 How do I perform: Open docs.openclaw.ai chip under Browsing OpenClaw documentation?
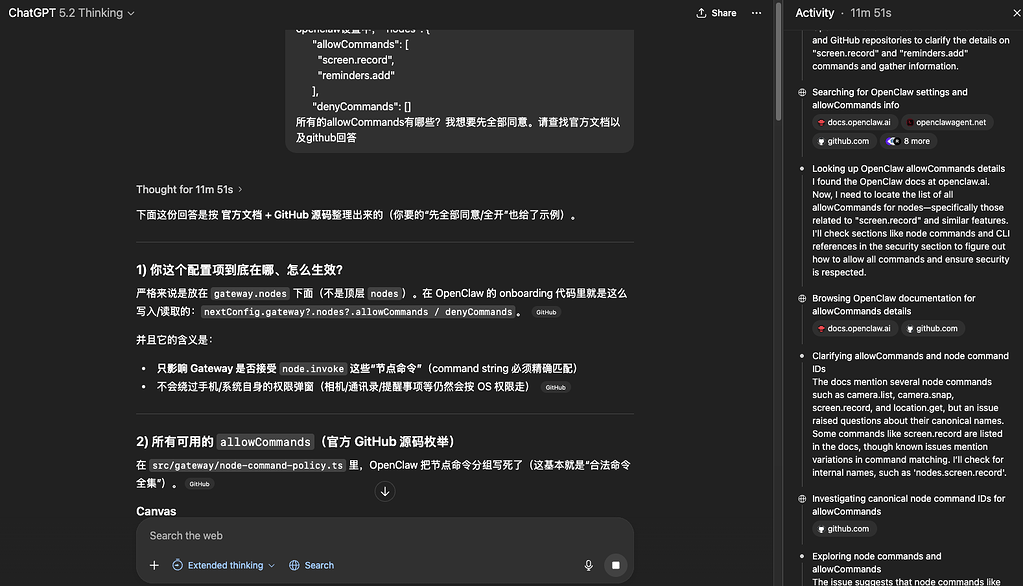[854, 328]
